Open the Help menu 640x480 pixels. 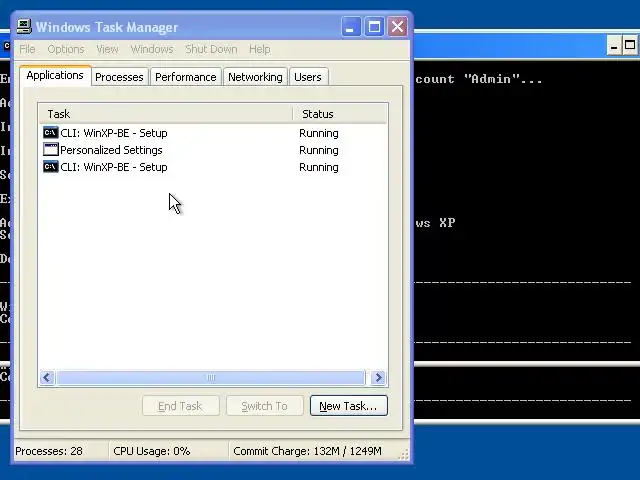pos(260,49)
